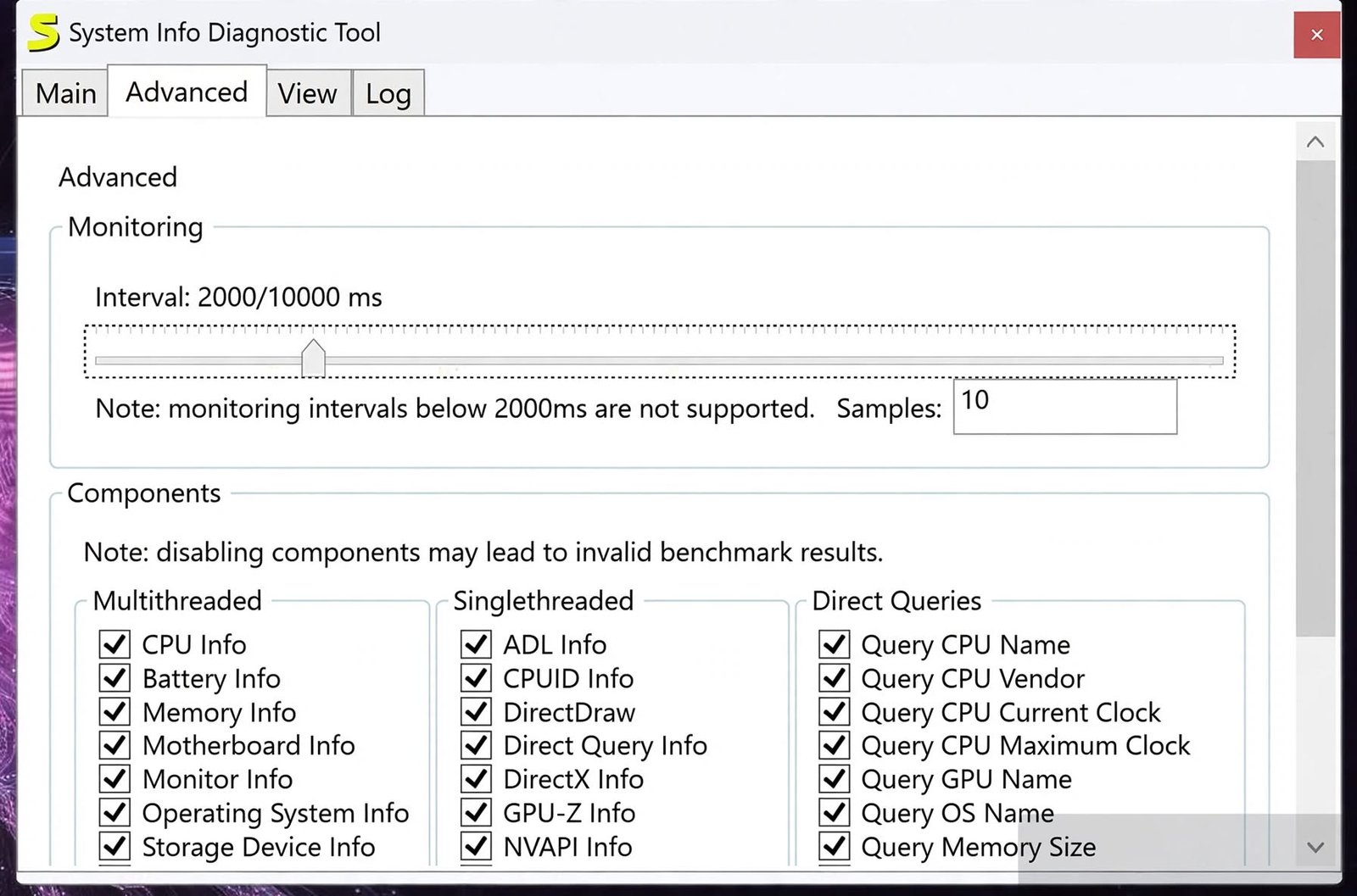Viewport: 1357px width, 896px height.
Task: Disable the DirectDraw checkbox
Action: pyautogui.click(x=476, y=712)
